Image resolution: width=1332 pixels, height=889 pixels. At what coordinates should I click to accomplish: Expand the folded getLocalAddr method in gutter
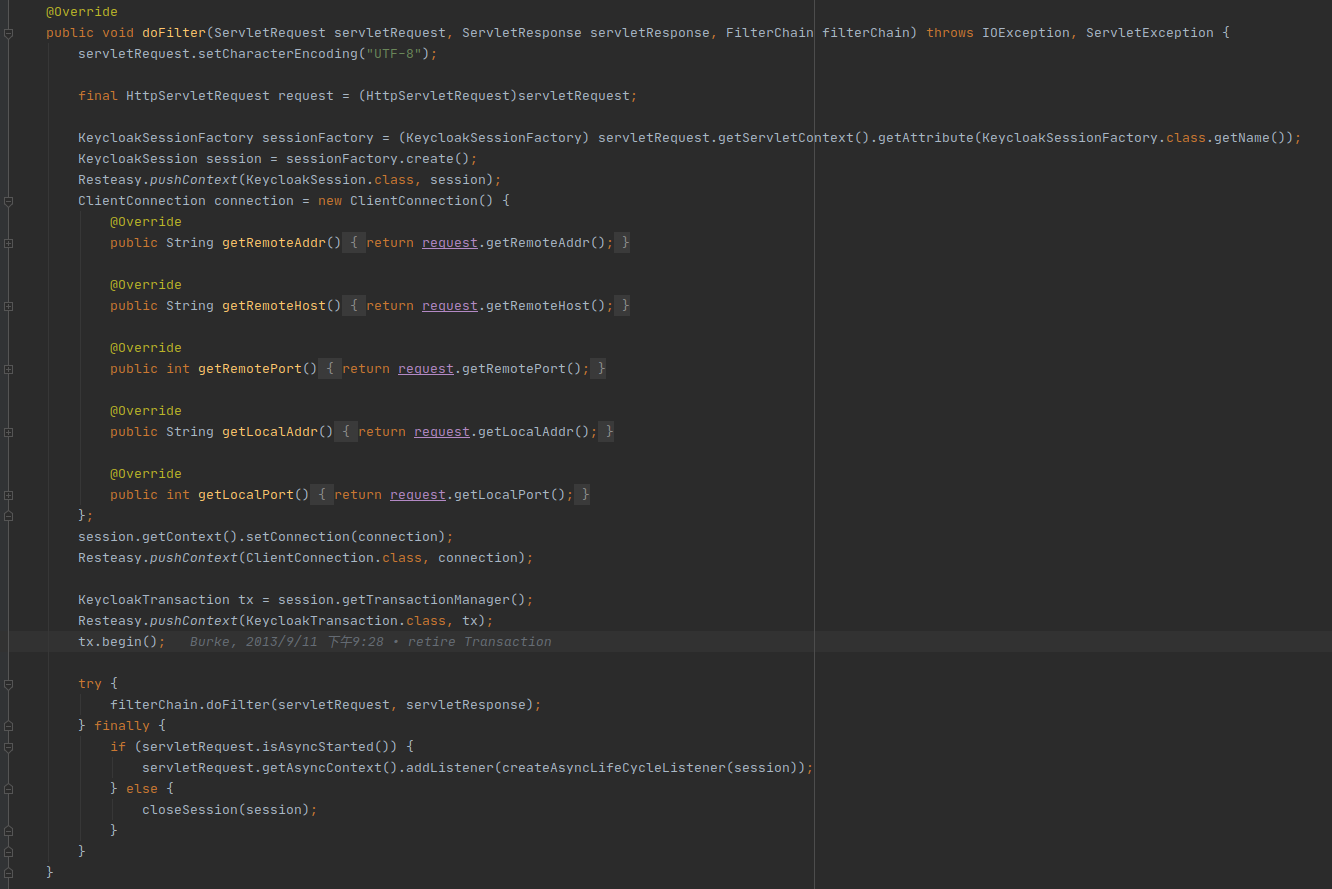8,432
